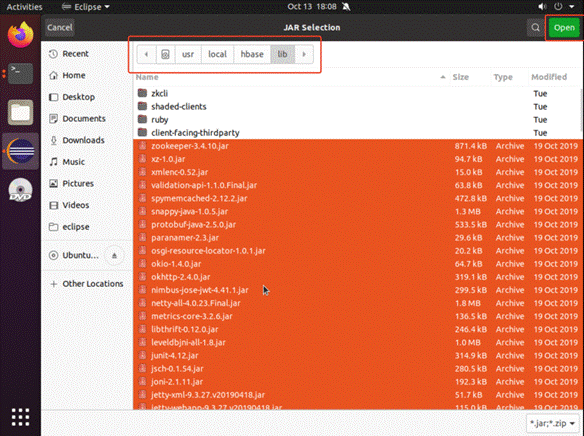Launch Terminal from the dock
584x436 pixels.
(x=20, y=73)
